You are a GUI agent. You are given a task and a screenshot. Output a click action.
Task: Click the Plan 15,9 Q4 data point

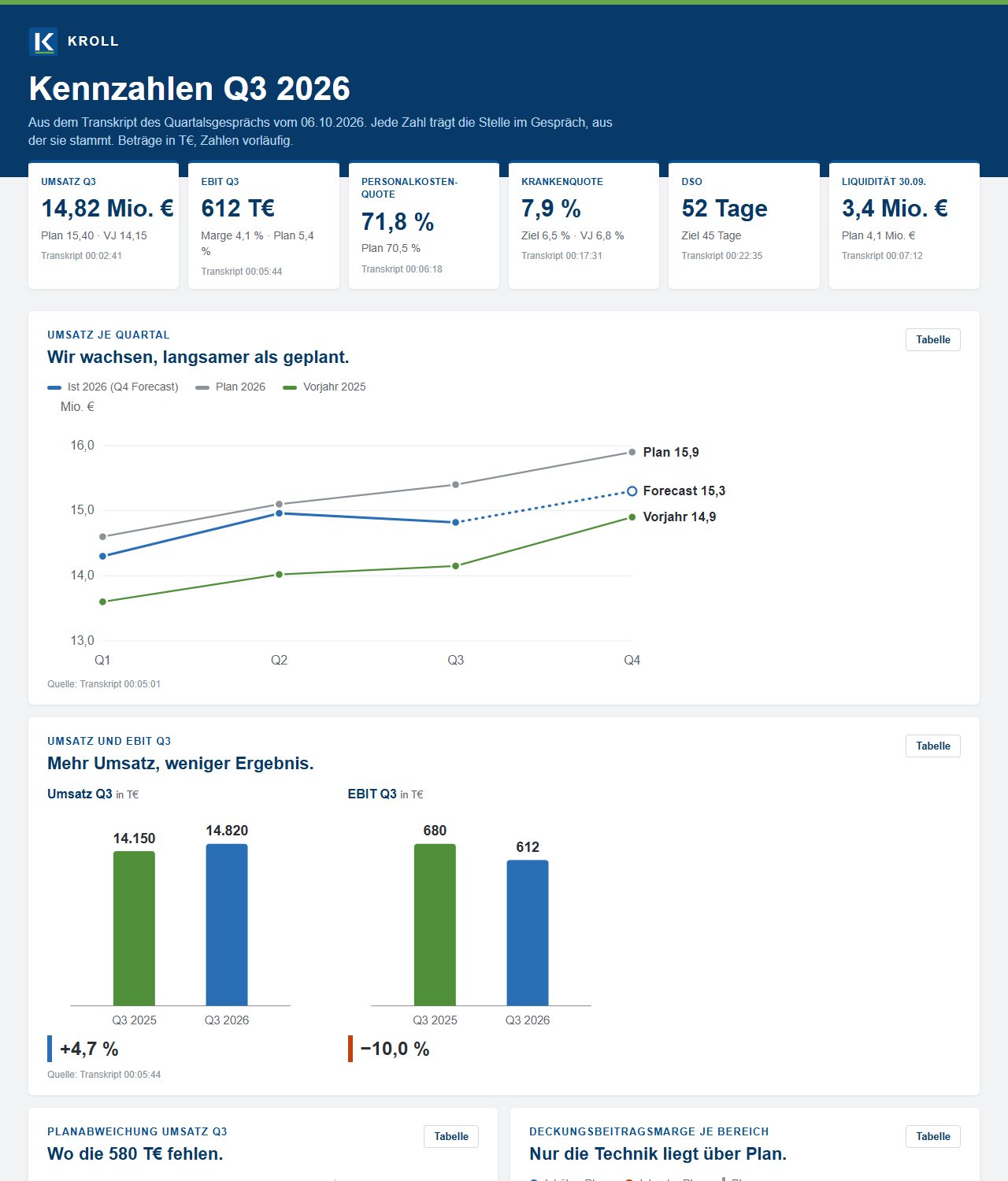tap(632, 452)
